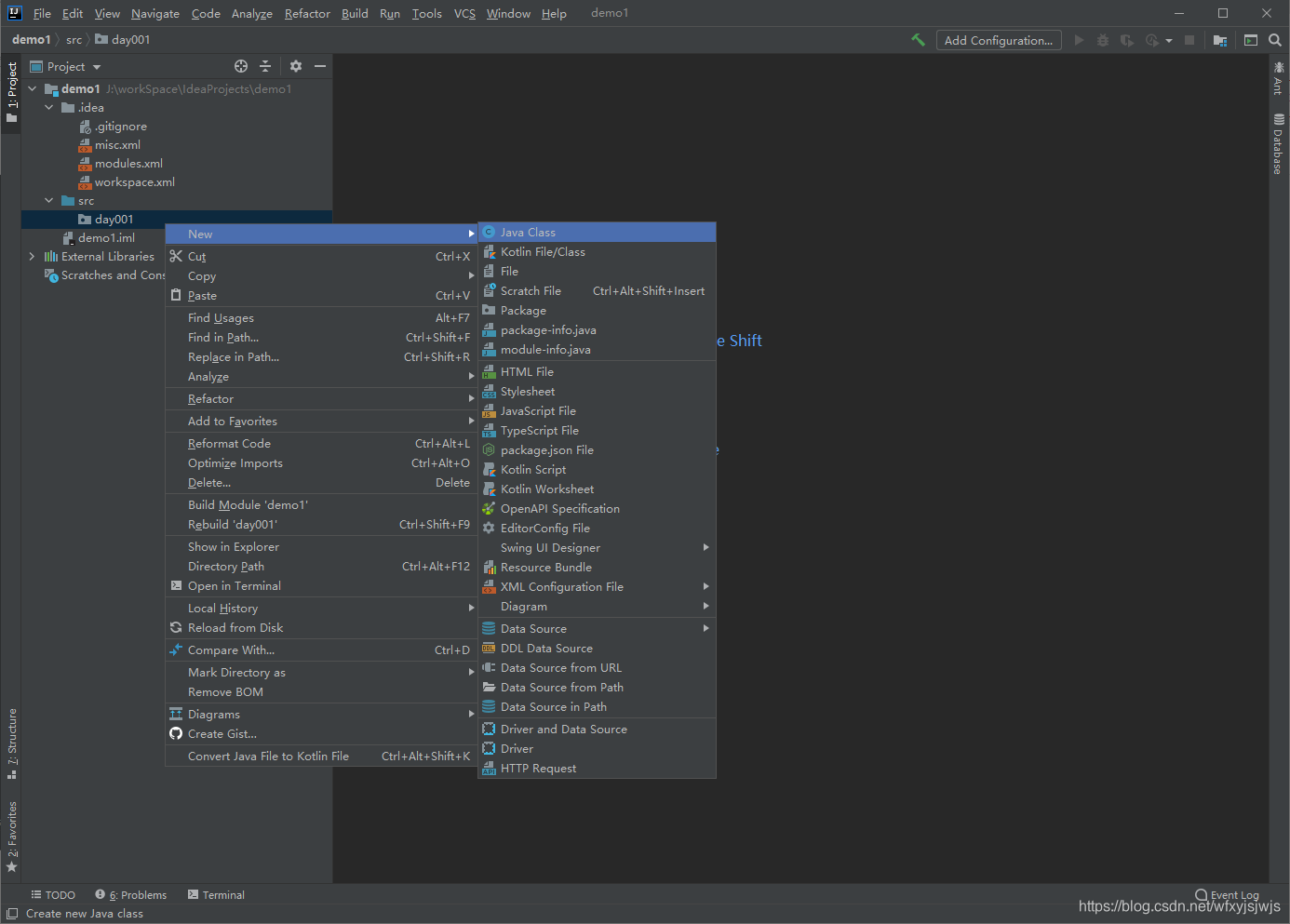Select .gitignore file in tree

(120, 127)
